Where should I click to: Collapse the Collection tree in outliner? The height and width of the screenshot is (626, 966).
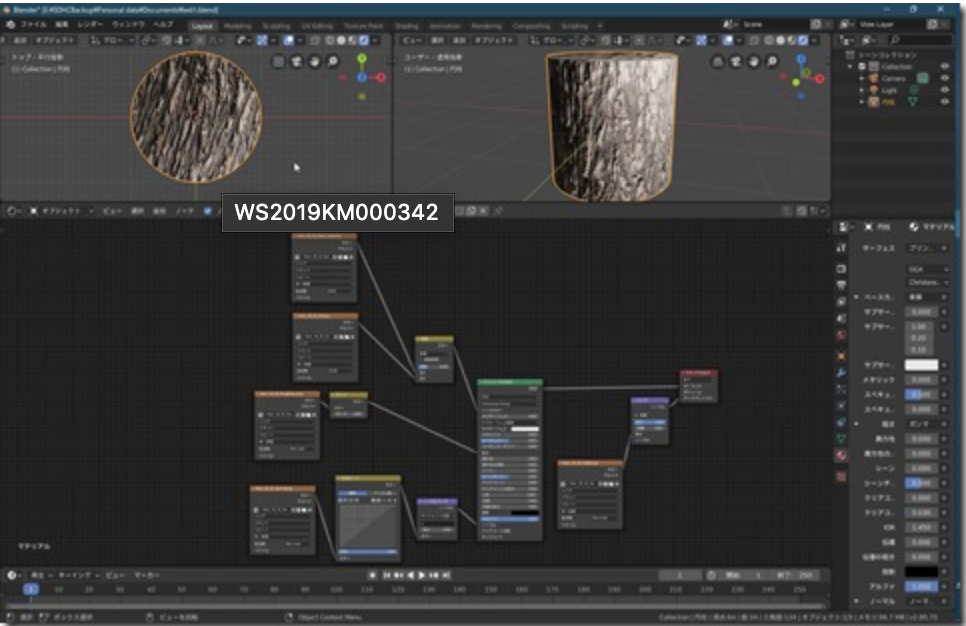point(850,67)
